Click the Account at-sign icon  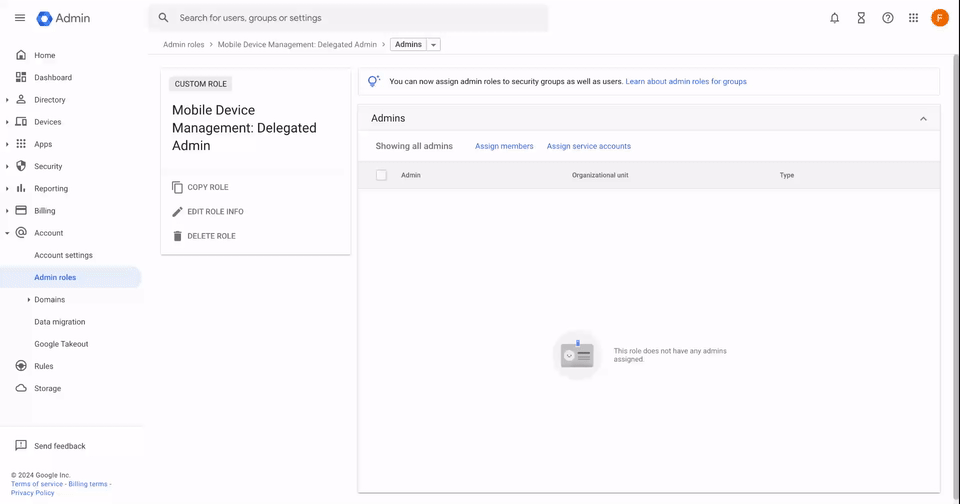point(21,233)
